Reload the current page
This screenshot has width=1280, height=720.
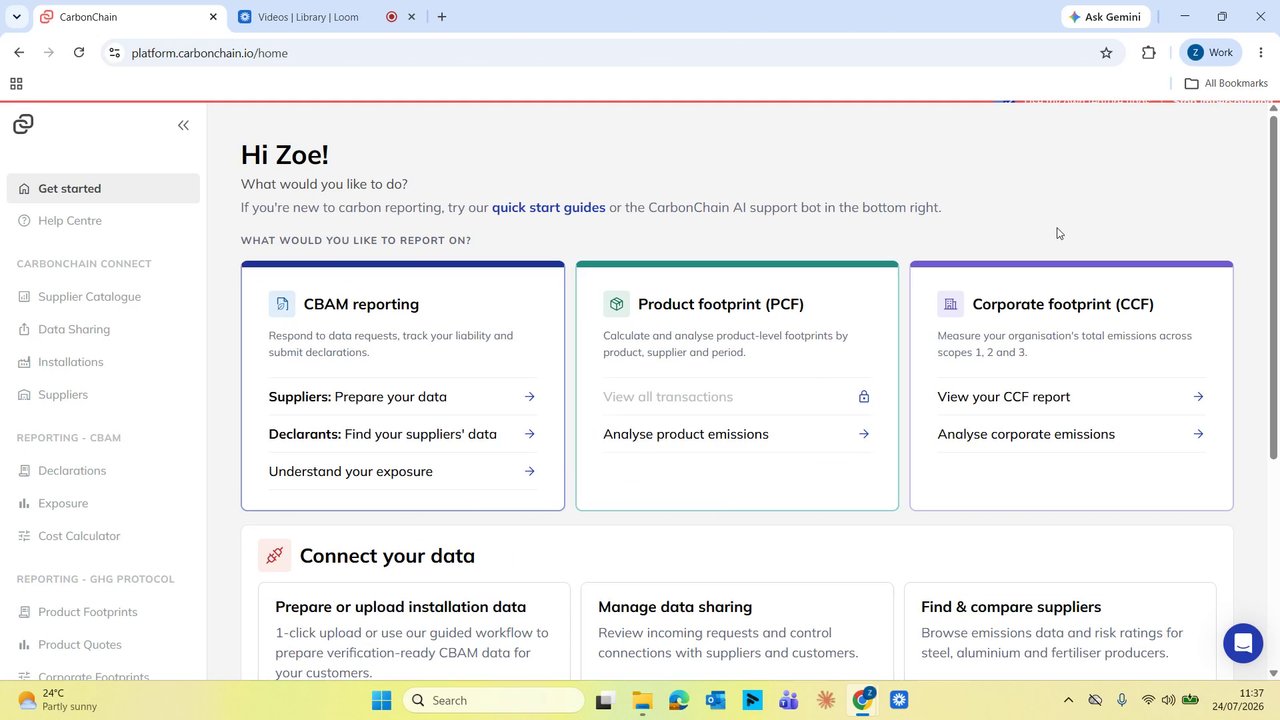(x=79, y=53)
